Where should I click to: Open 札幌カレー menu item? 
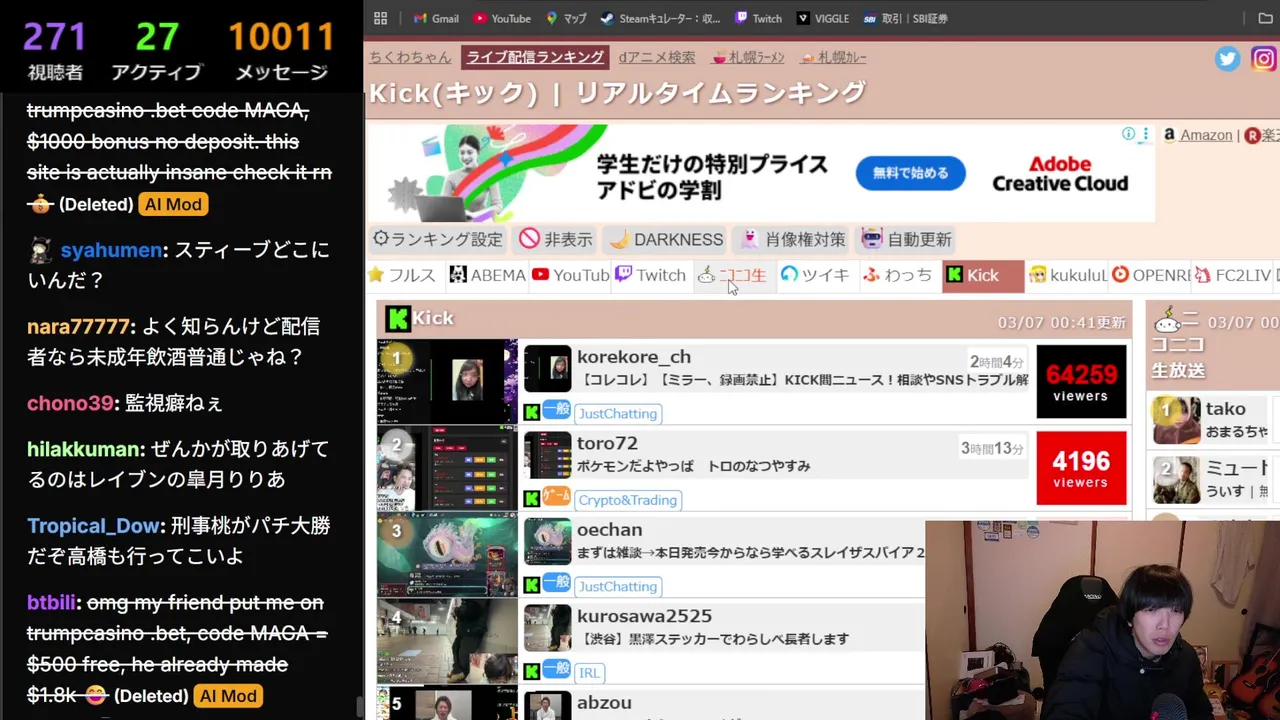coord(834,58)
